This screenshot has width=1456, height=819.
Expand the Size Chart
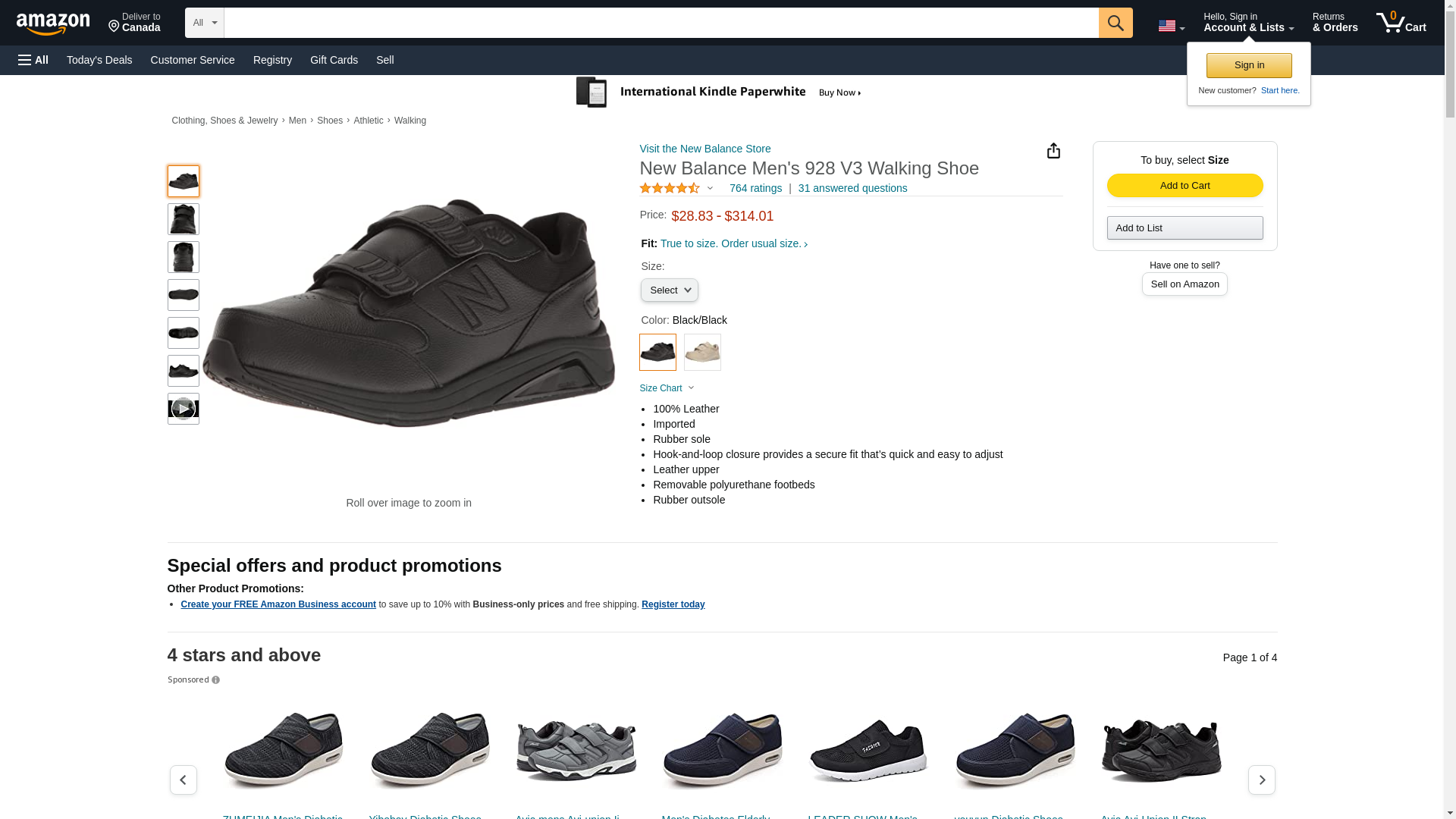coord(667,388)
